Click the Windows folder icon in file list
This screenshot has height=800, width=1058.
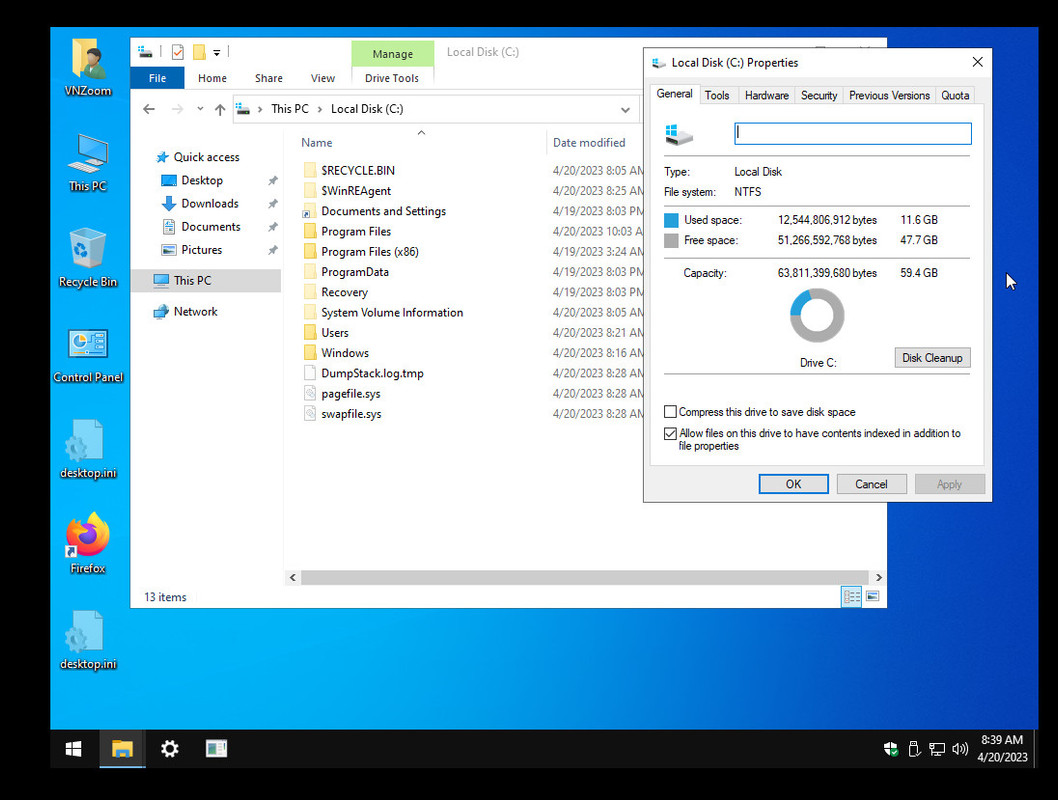tap(310, 353)
